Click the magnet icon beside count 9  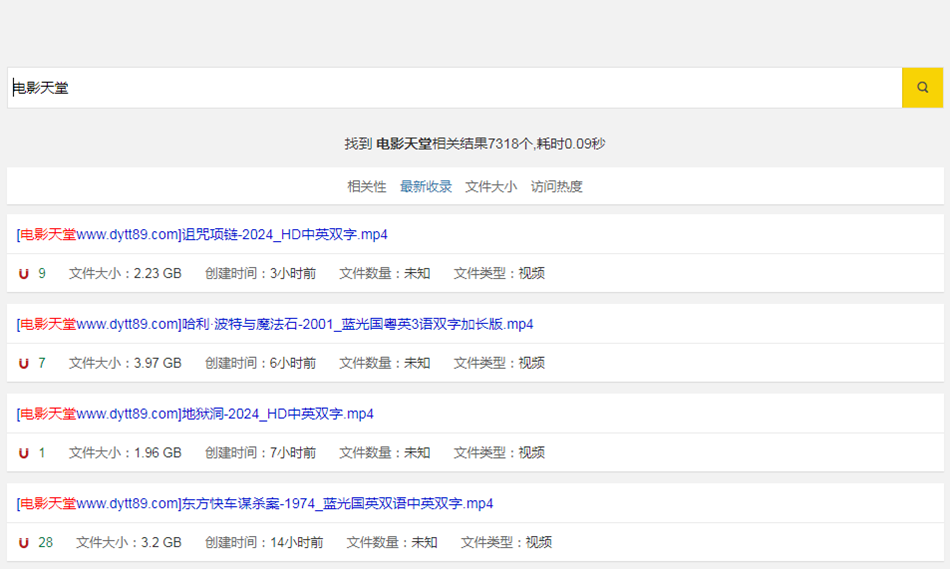pos(24,274)
